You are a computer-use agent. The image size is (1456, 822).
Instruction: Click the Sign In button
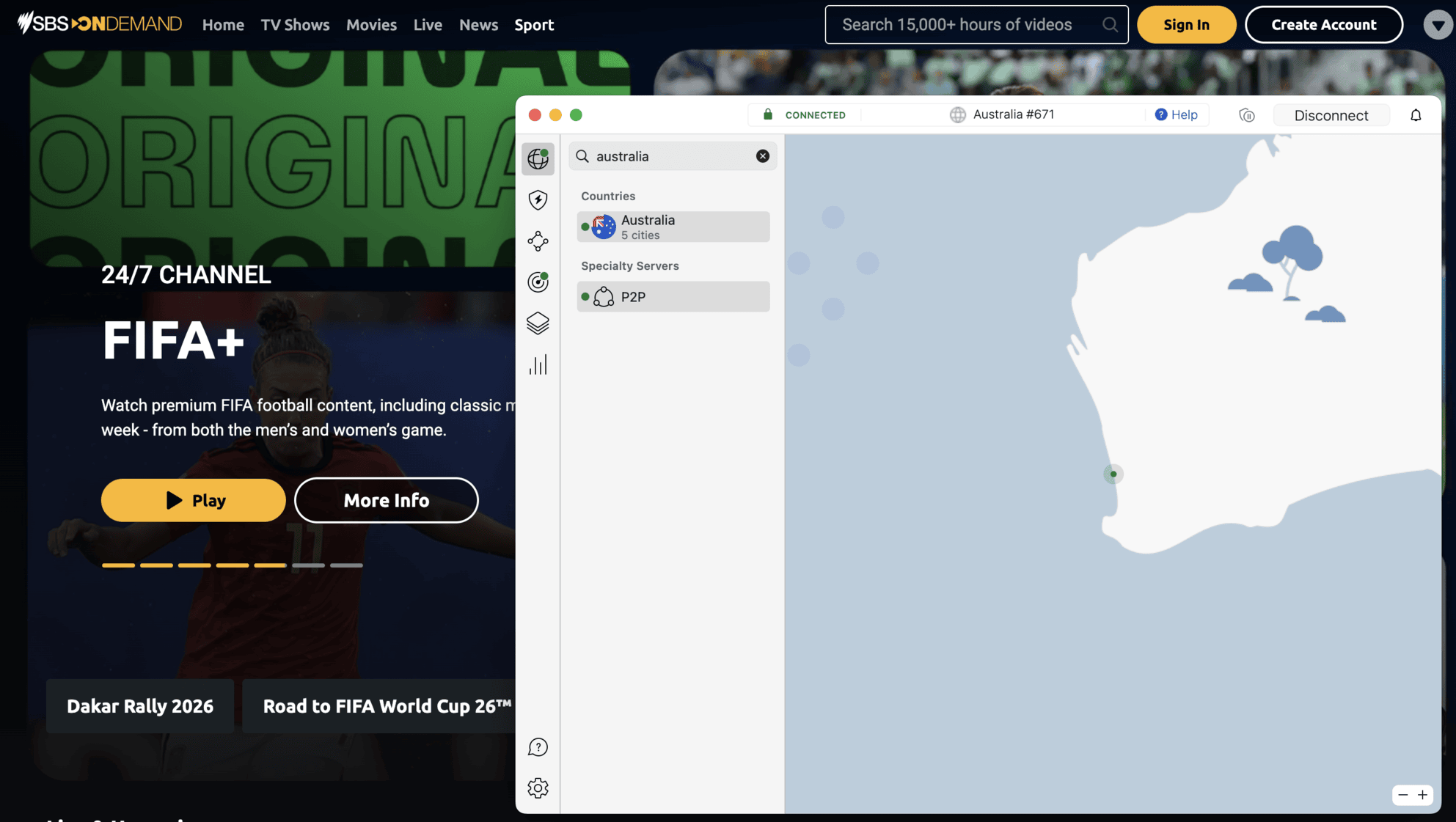coord(1186,25)
